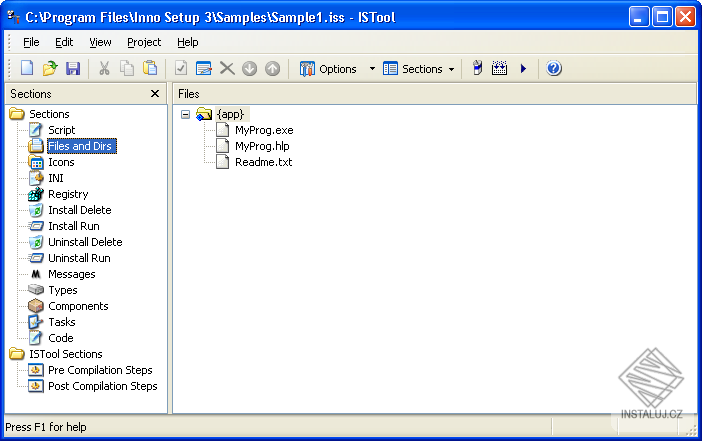702x441 pixels.
Task: Select the Types section
Action: tap(63, 290)
